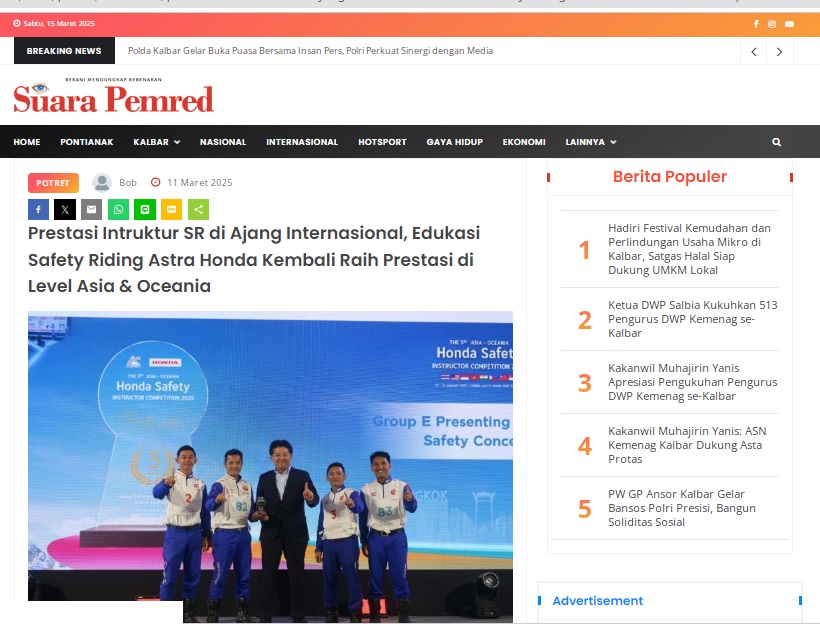Viewport: 820px width, 629px height.
Task: Click the Potret category badge
Action: [x=53, y=183]
